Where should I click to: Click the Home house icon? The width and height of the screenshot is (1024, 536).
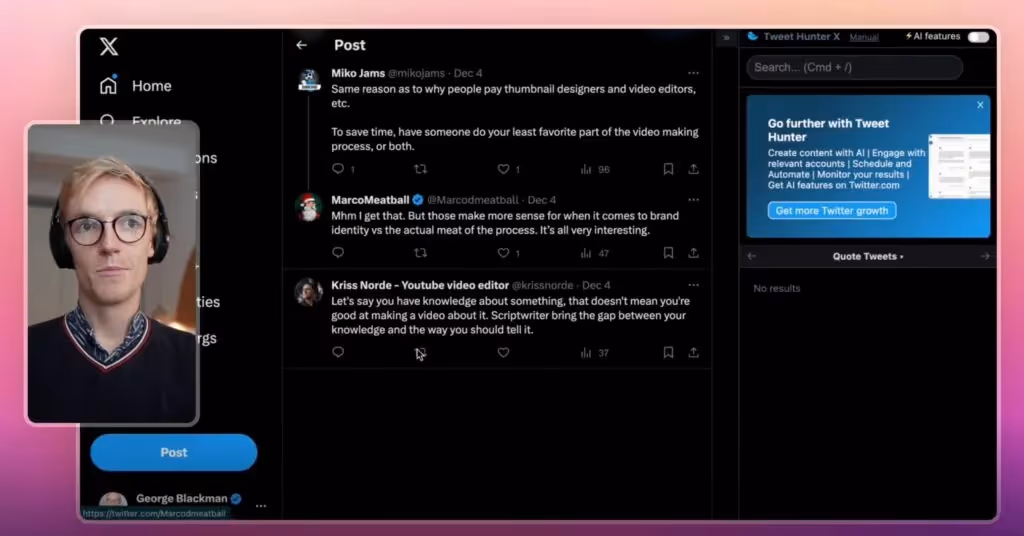coord(108,86)
